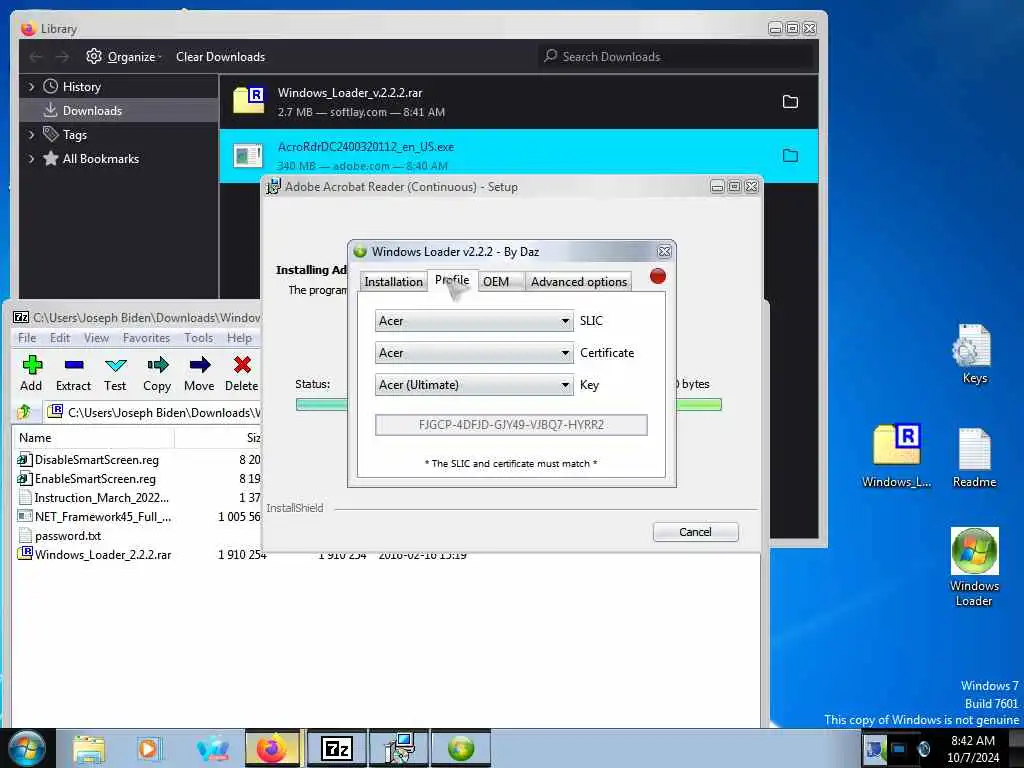Viewport: 1024px width, 768px height.
Task: Select NET_Framework45_Full file in 7-Zip
Action: pos(103,517)
